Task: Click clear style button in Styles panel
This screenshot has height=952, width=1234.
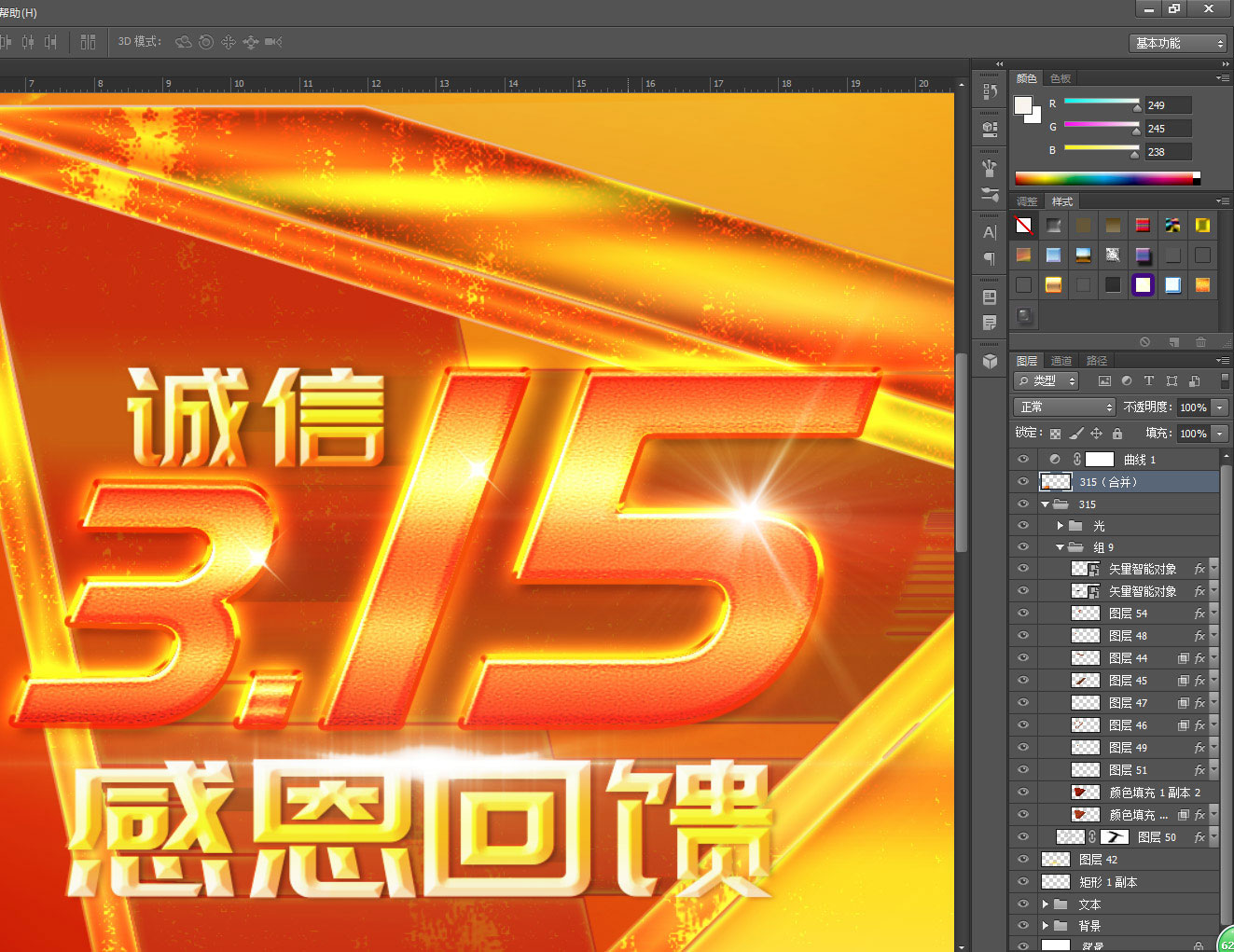Action: (1144, 342)
